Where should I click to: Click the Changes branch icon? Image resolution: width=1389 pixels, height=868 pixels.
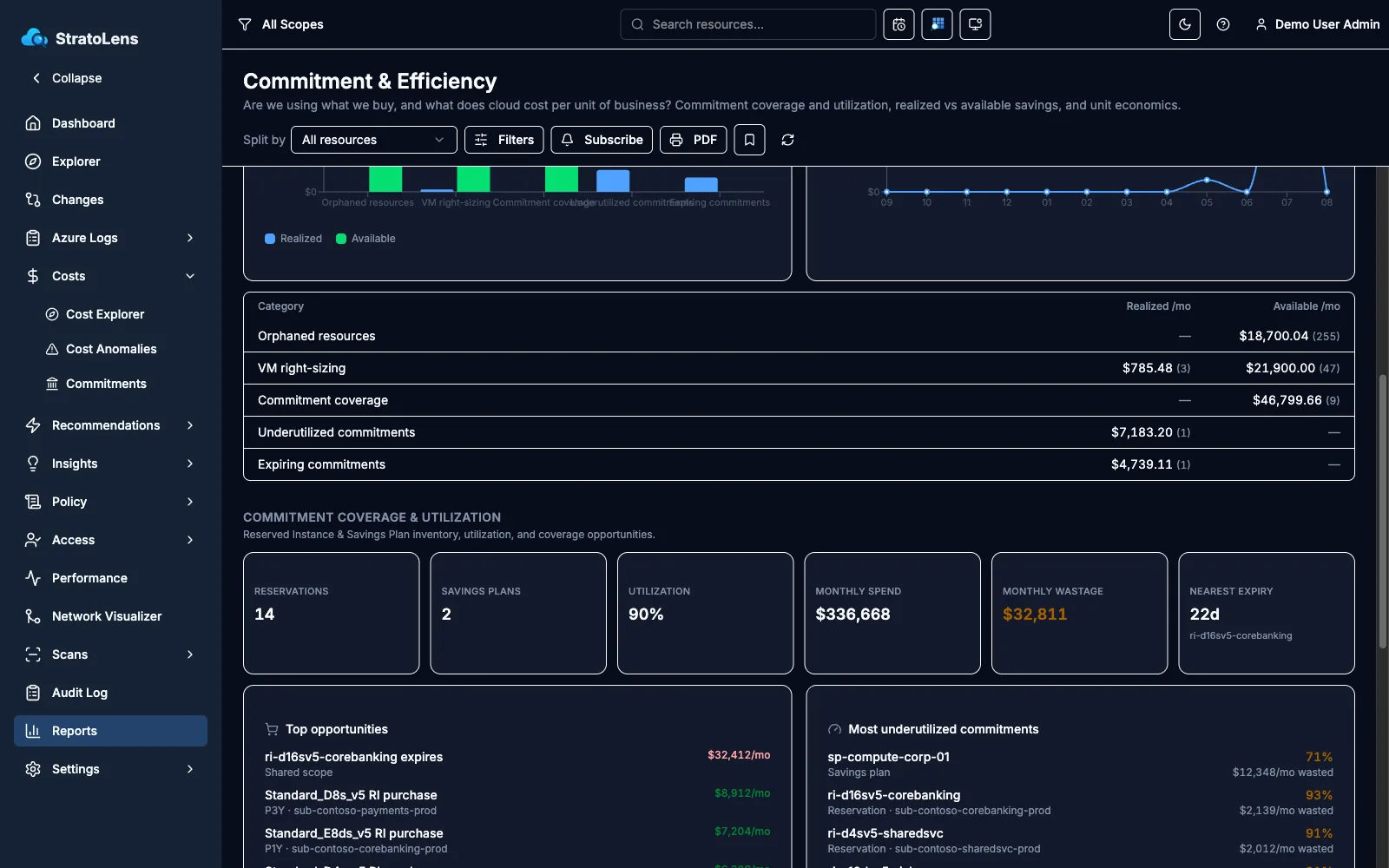pyautogui.click(x=33, y=200)
